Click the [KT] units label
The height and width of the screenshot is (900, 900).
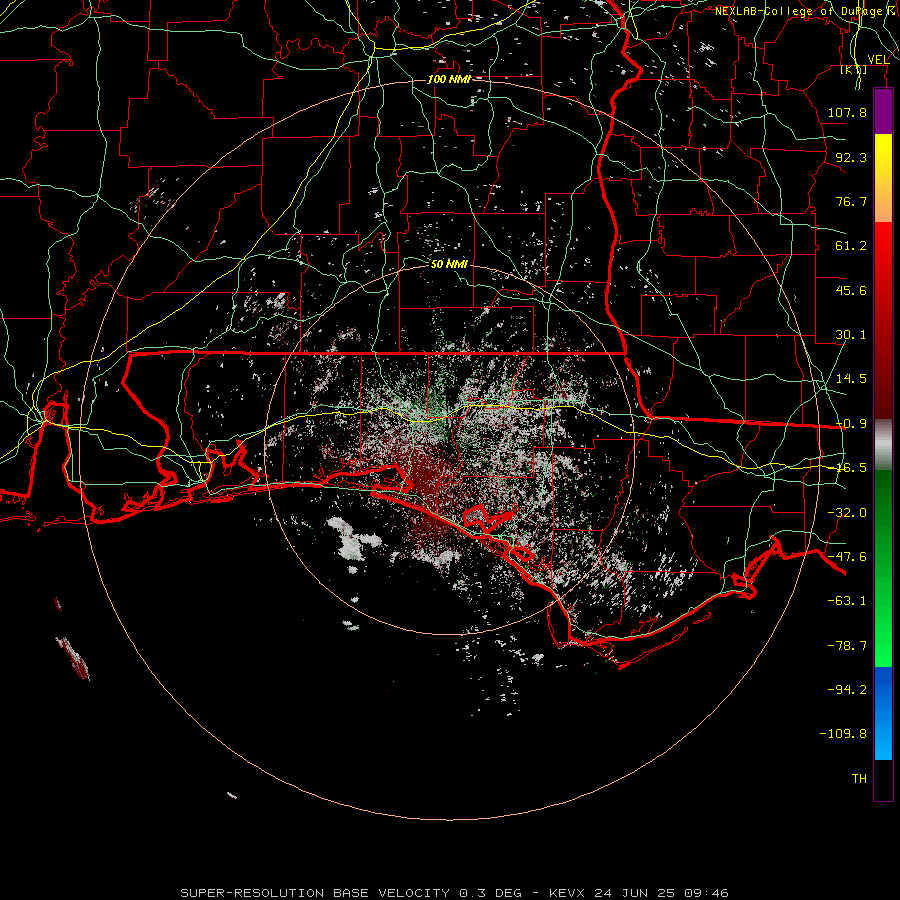[x=854, y=69]
